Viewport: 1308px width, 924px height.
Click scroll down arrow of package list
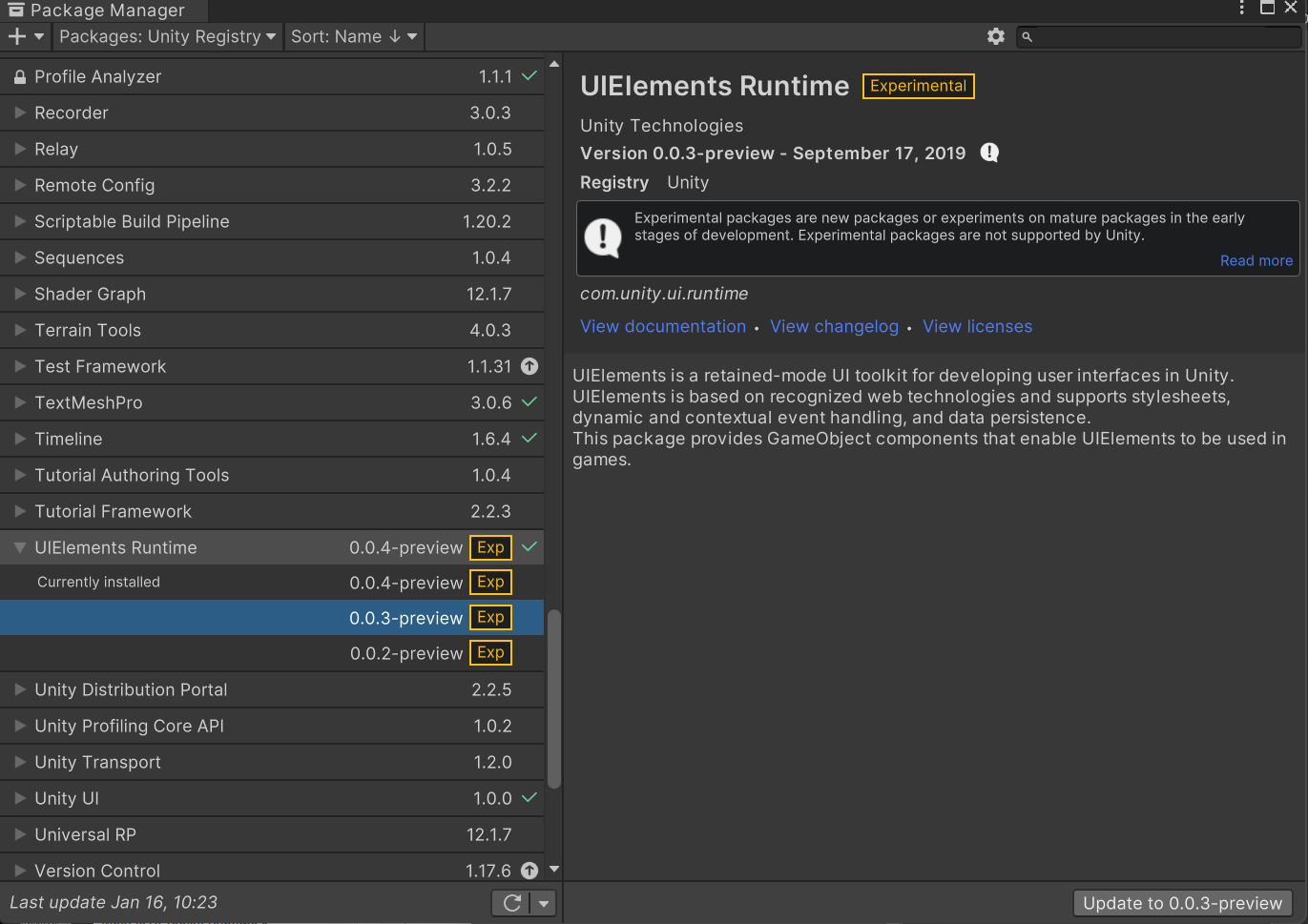click(553, 870)
